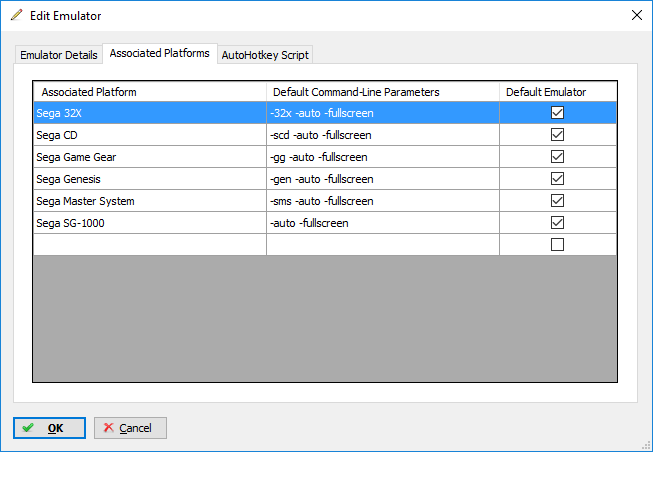This screenshot has width=653, height=500.
Task: Click the "-32x -auto -fullscreen" parameters cell
Action: [383, 113]
